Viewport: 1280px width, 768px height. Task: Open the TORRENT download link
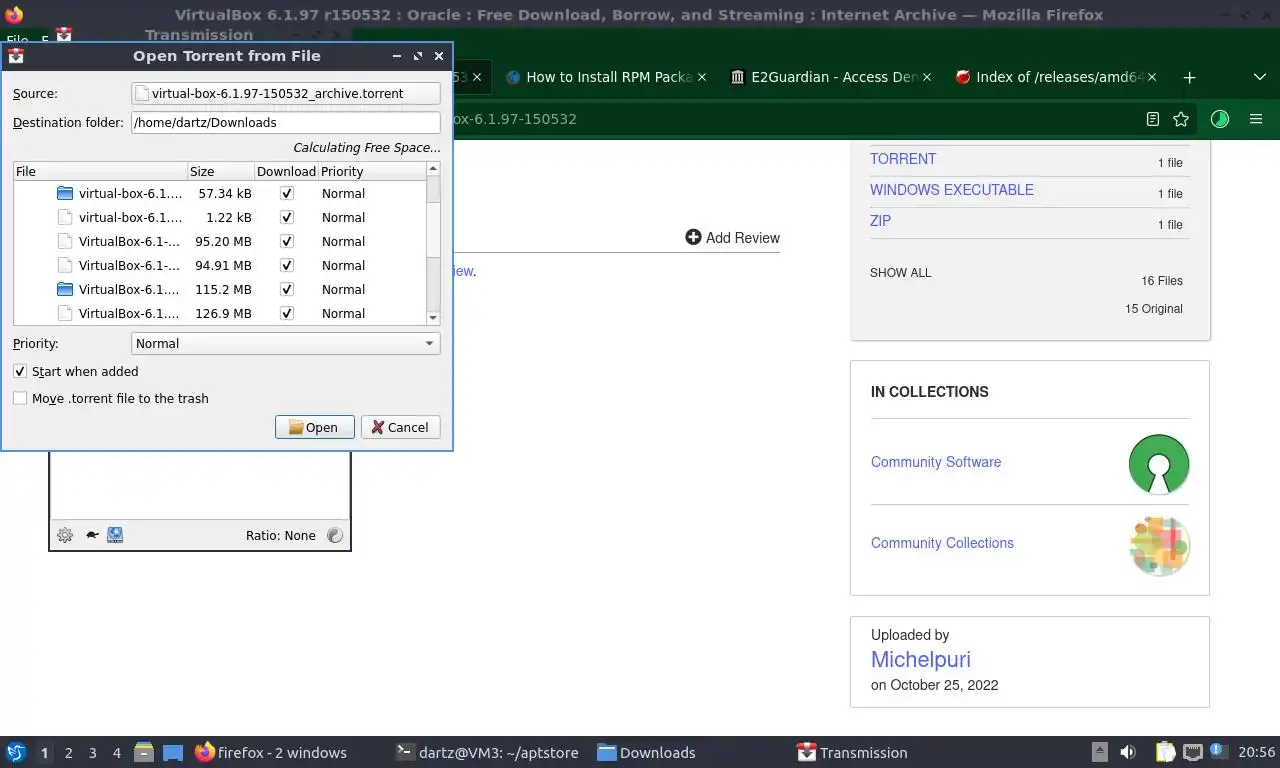[x=903, y=159]
